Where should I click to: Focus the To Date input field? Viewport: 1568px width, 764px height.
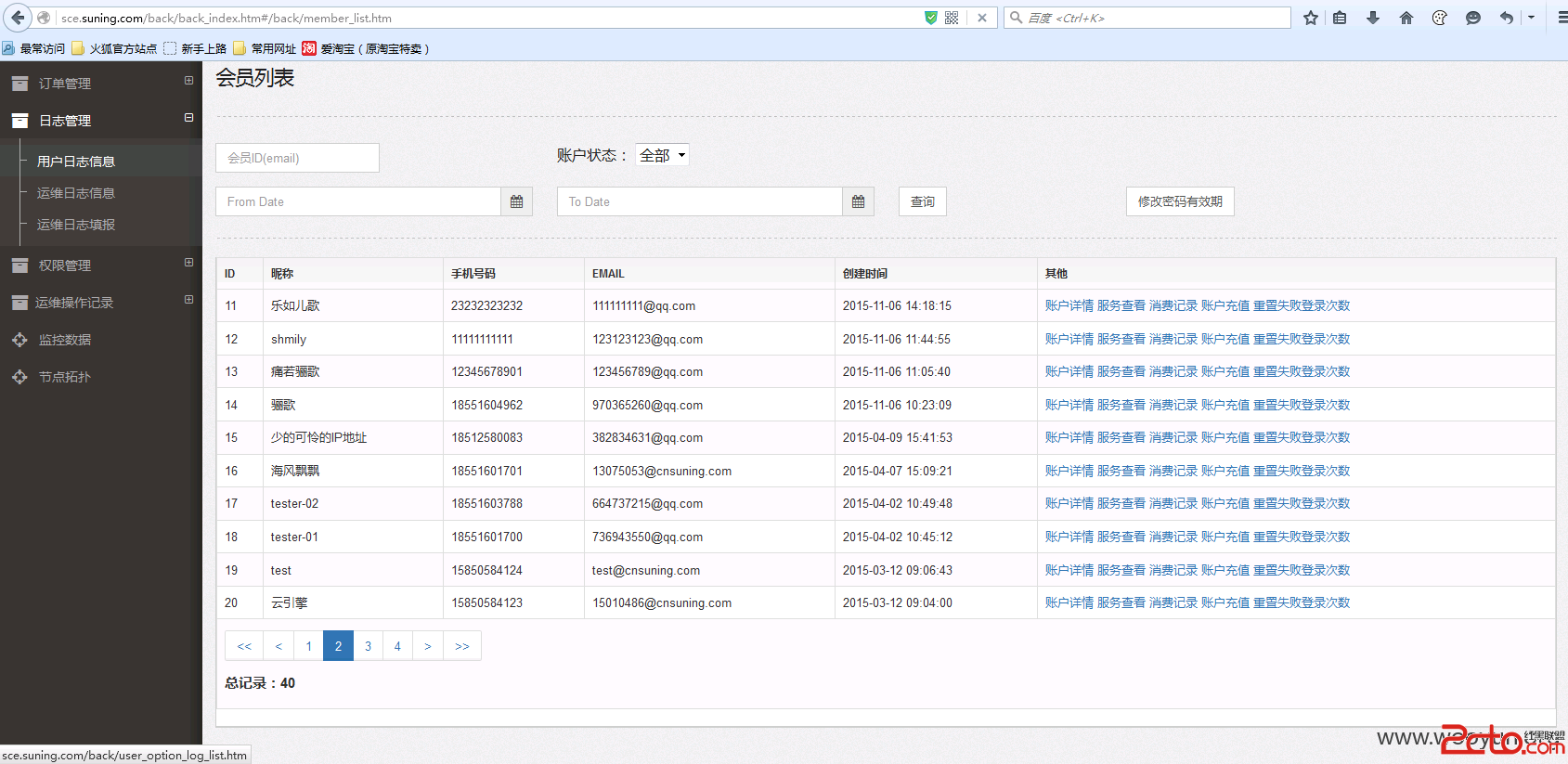pyautogui.click(x=700, y=201)
